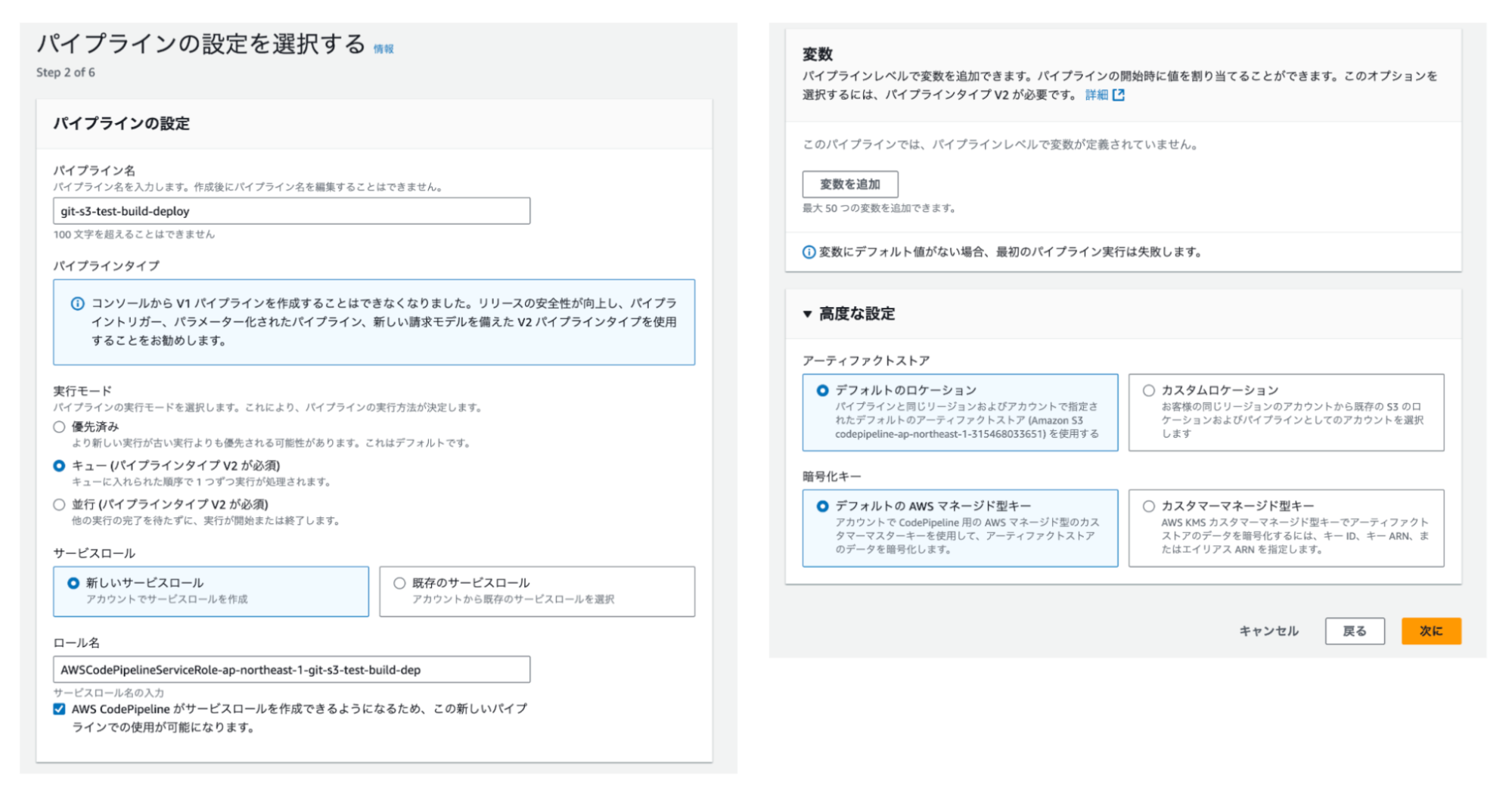Select カスタムロケーション artifact store
Screen dimensions: 1512x797
[x=1285, y=412]
